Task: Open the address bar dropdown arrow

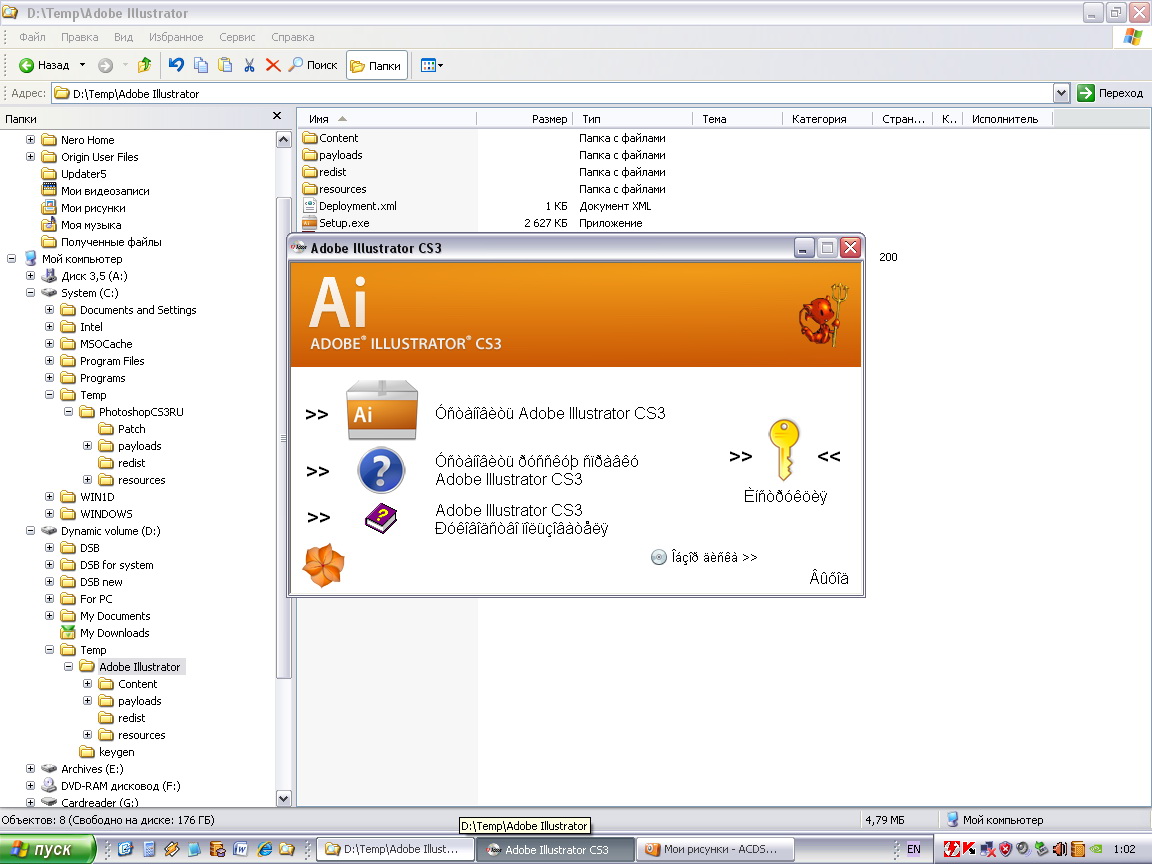Action: [x=1061, y=93]
